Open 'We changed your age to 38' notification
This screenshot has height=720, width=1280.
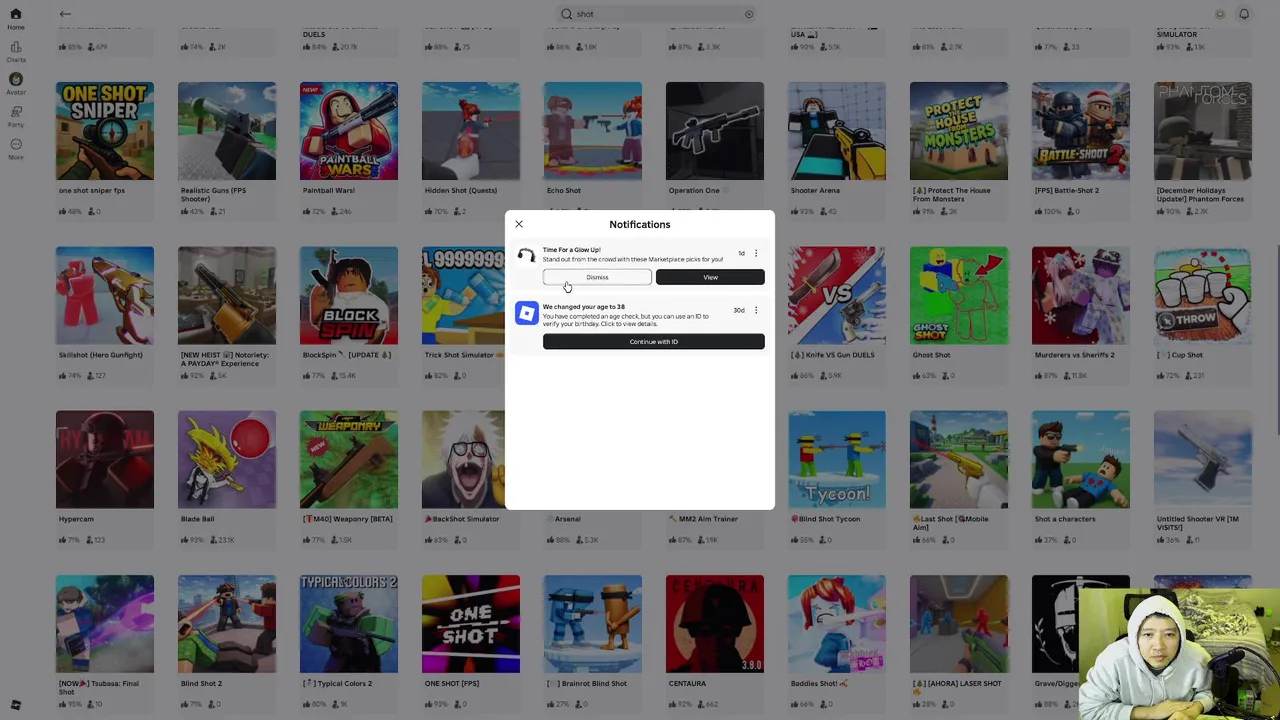[x=584, y=307]
